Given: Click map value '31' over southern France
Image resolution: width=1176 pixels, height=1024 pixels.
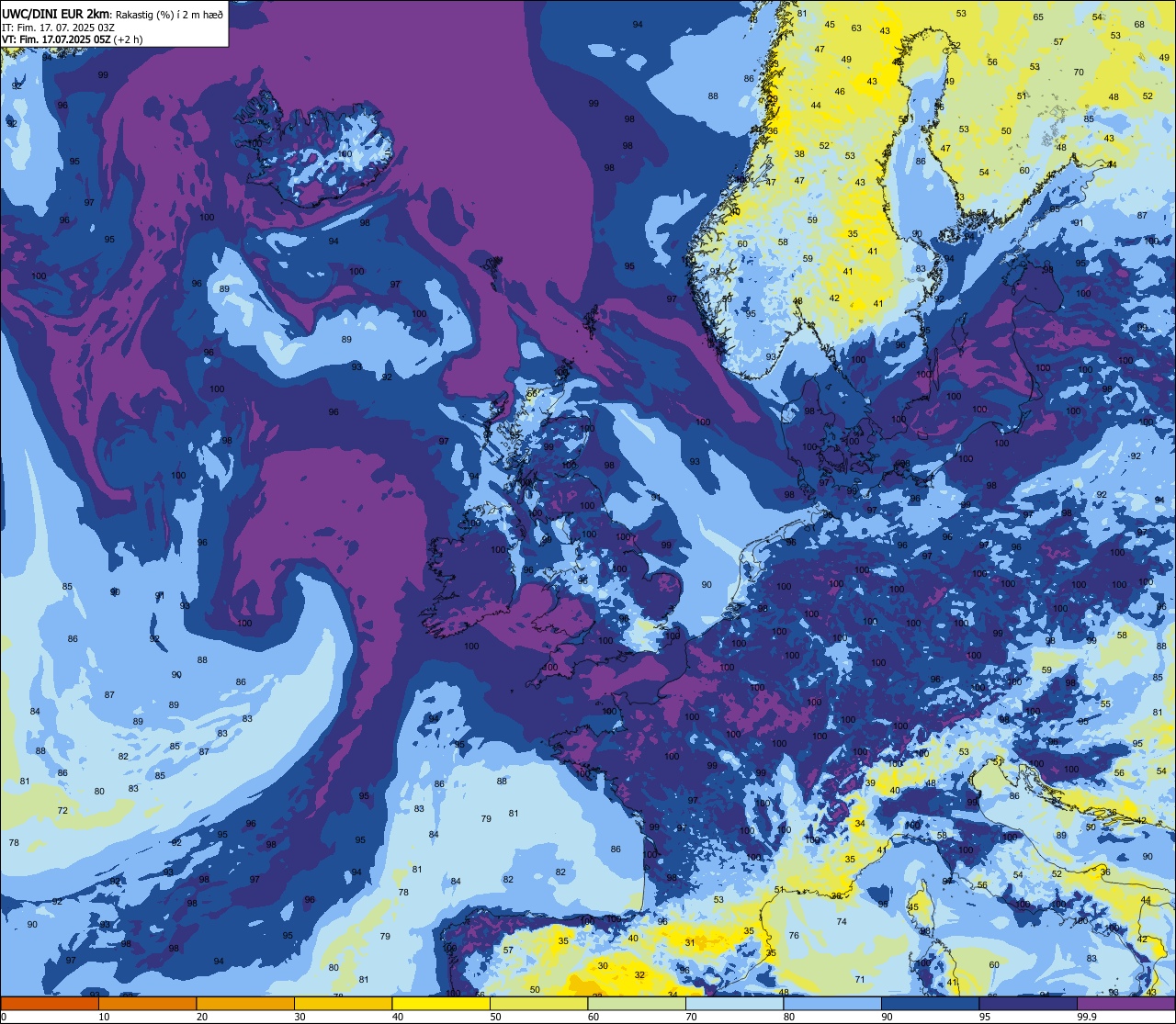Looking at the screenshot, I should tap(691, 942).
